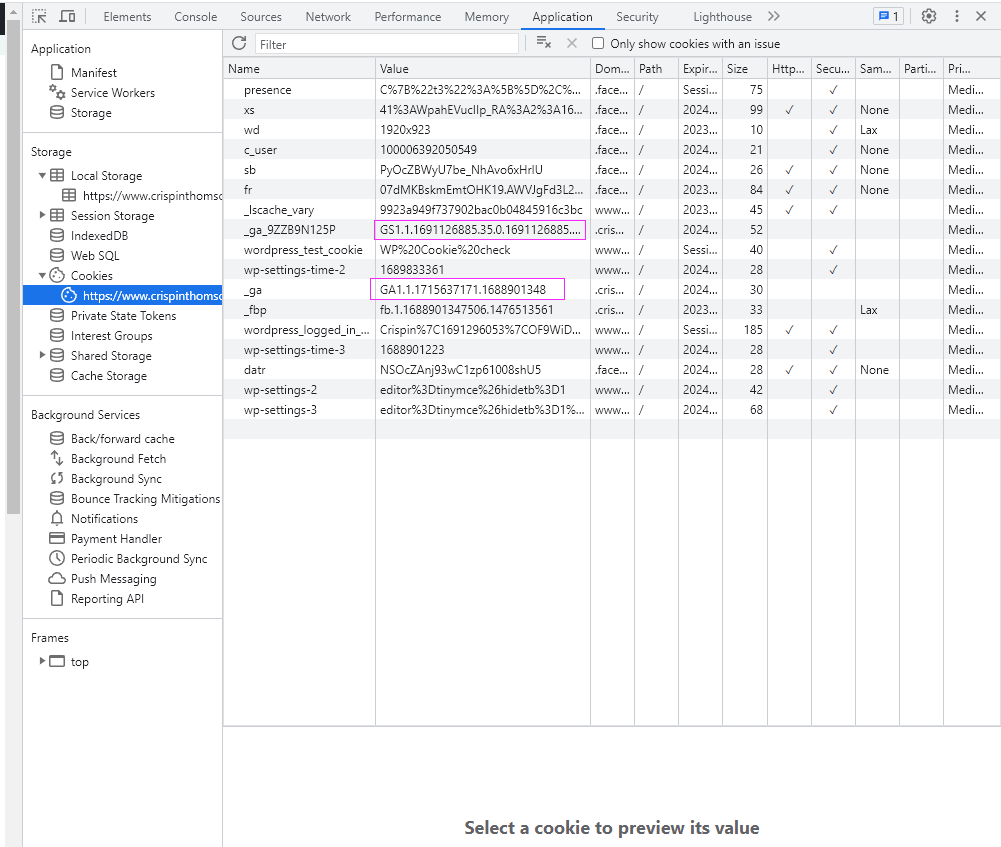This screenshot has width=1001, height=847.
Task: Click the inspect element picker icon
Action: [x=40, y=16]
